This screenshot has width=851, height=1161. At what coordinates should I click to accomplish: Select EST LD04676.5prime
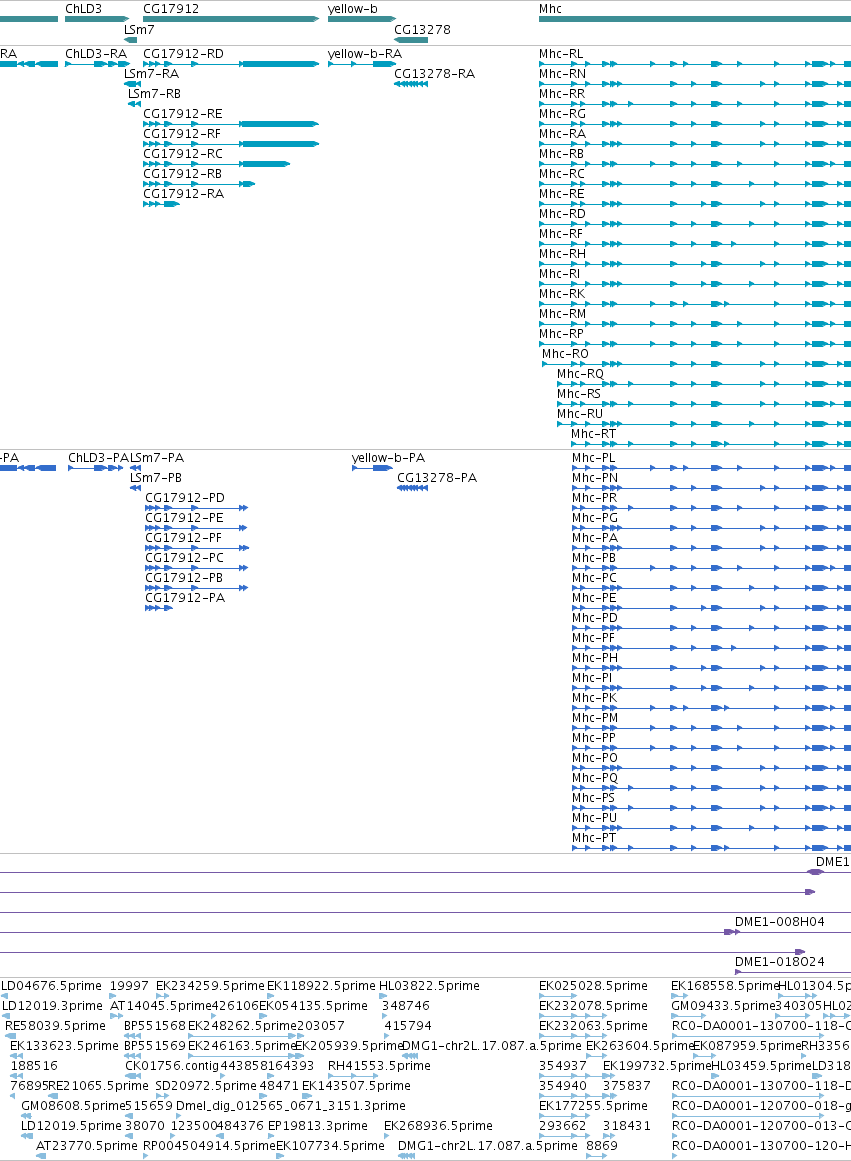51,986
